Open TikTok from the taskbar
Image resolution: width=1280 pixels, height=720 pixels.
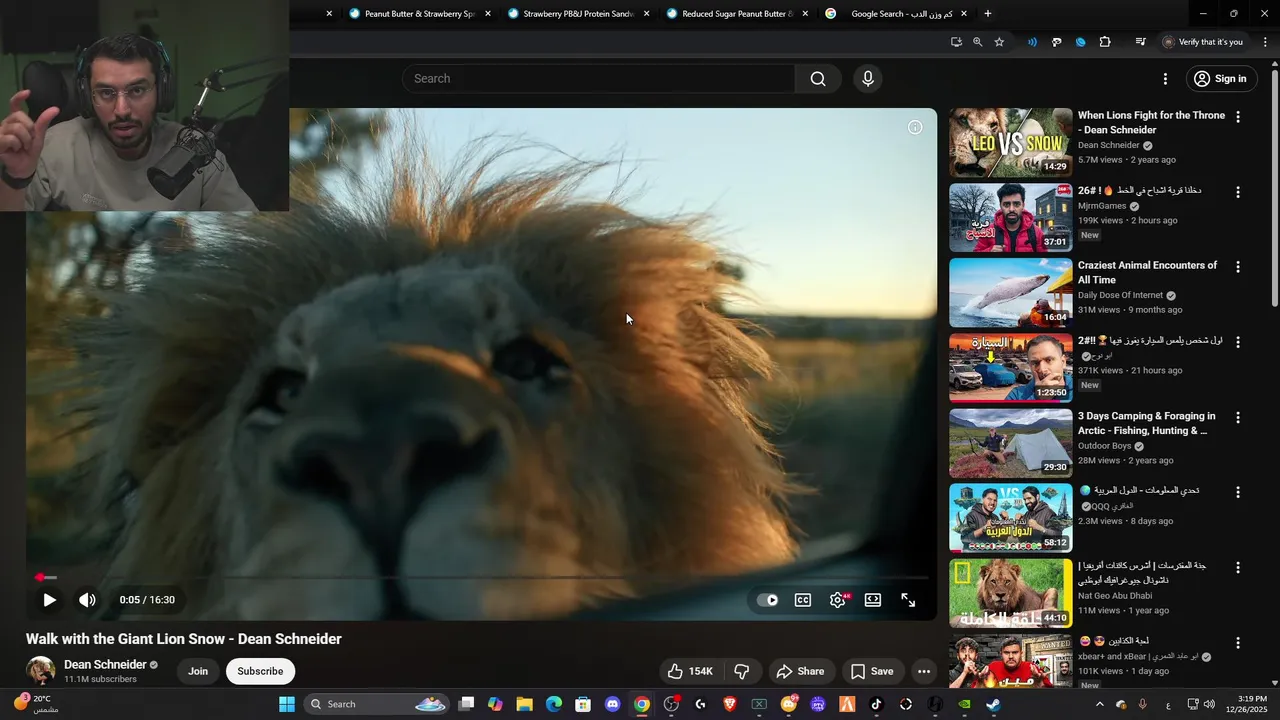(876, 704)
